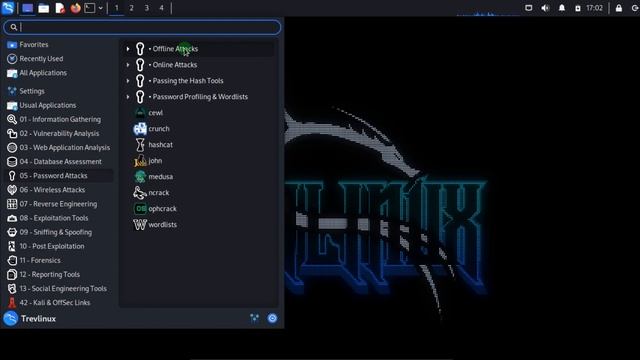Show All Applications category
This screenshot has width=640, height=360.
(59, 73)
